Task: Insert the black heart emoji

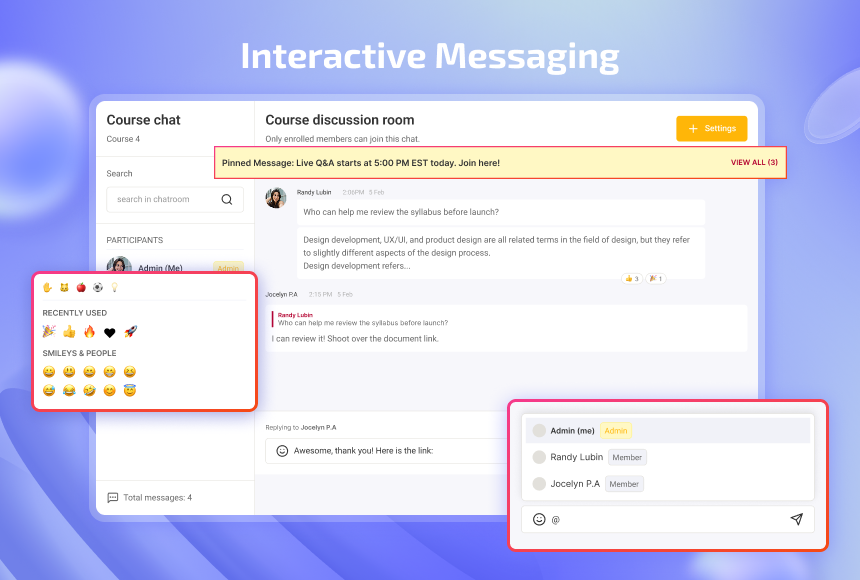Action: click(x=110, y=332)
